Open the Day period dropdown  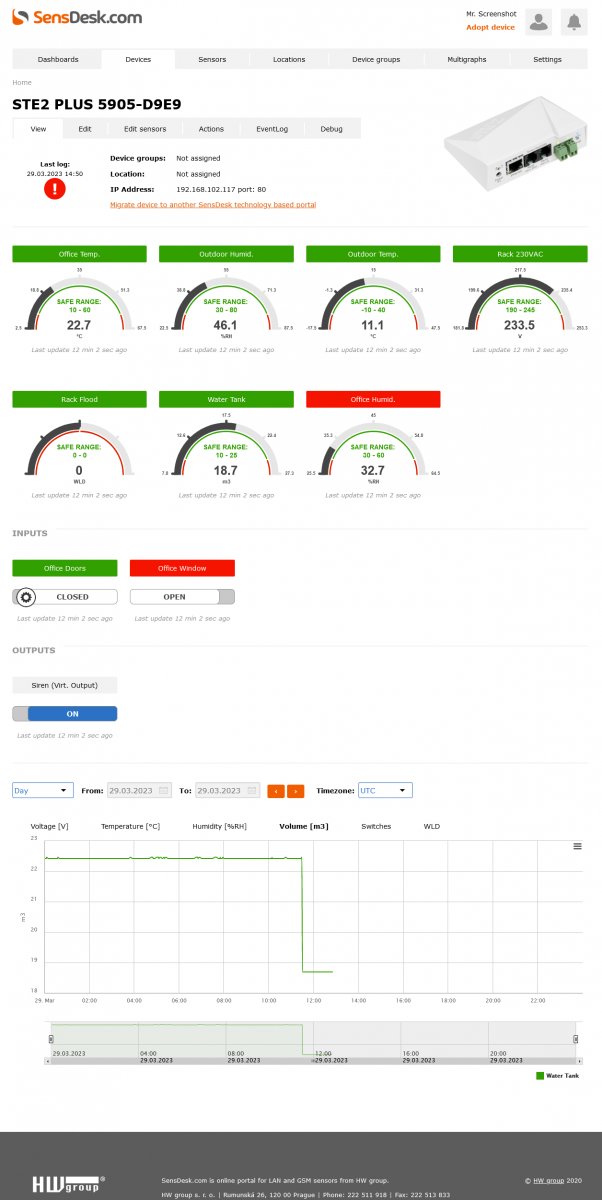click(x=43, y=790)
